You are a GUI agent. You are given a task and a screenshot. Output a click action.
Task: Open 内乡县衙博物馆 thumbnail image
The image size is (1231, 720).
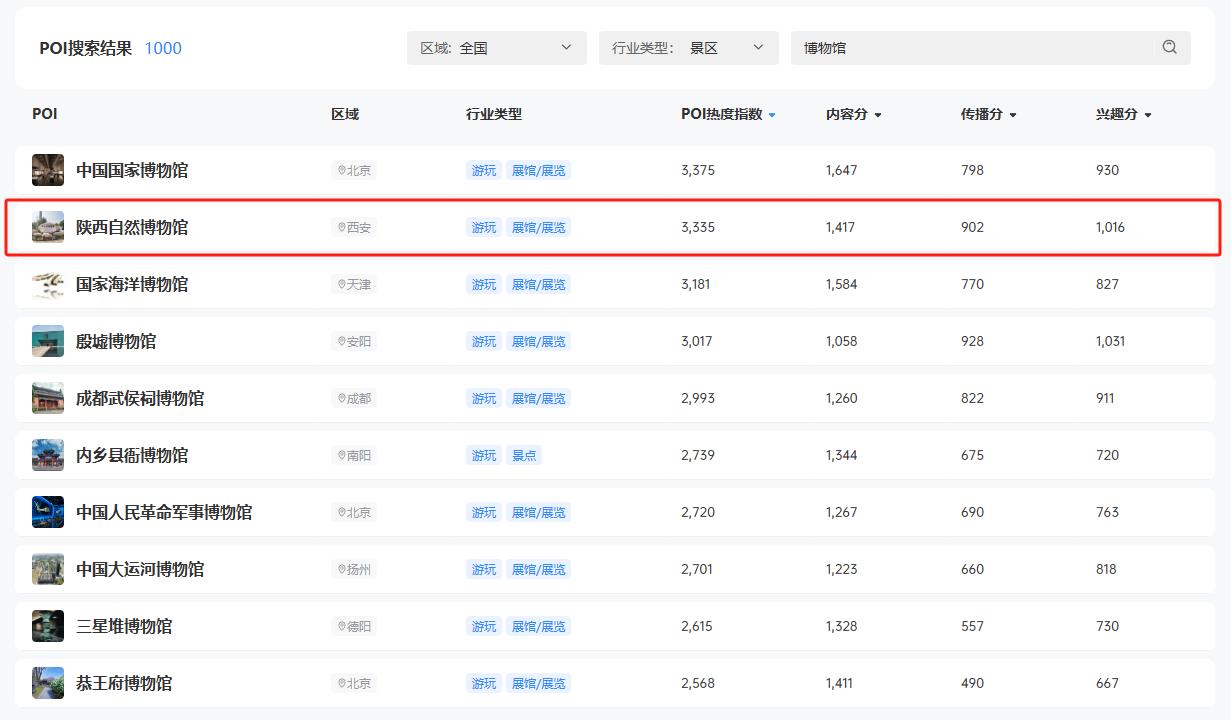48,455
